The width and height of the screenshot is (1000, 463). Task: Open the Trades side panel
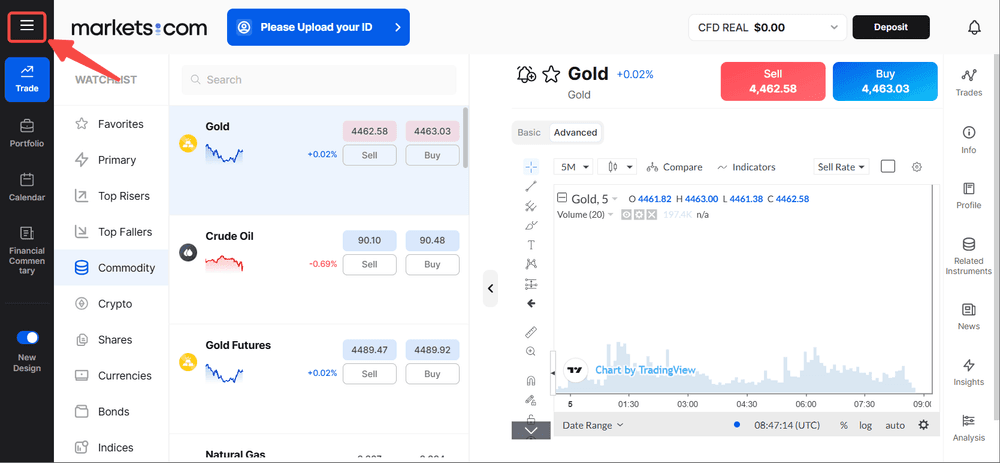pyautogui.click(x=969, y=82)
